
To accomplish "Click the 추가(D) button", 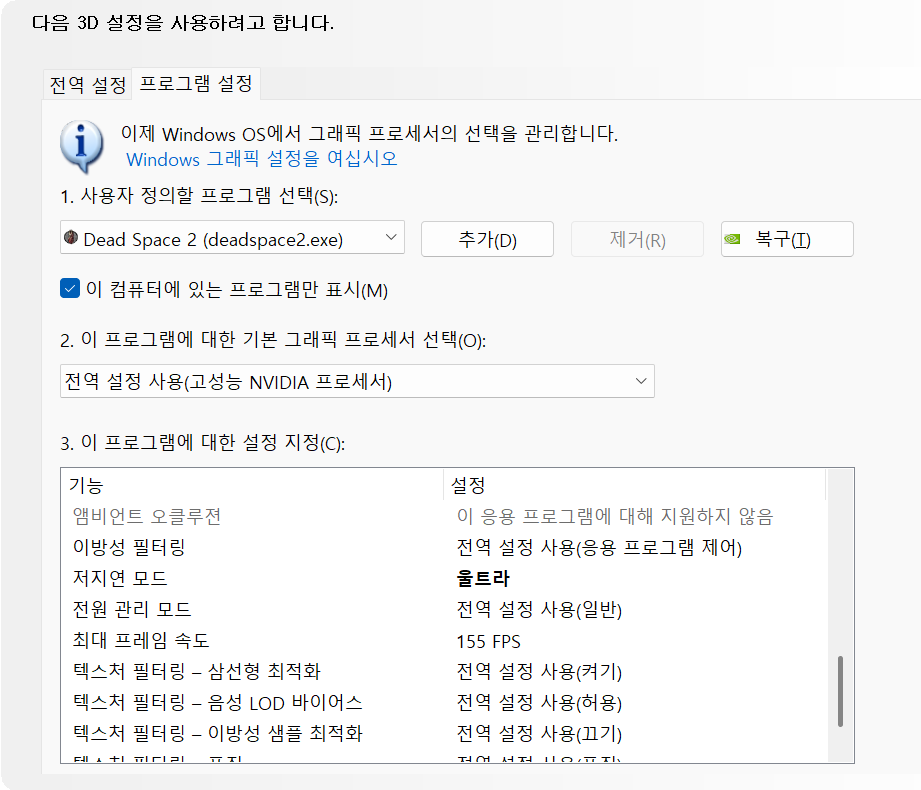I will point(487,239).
